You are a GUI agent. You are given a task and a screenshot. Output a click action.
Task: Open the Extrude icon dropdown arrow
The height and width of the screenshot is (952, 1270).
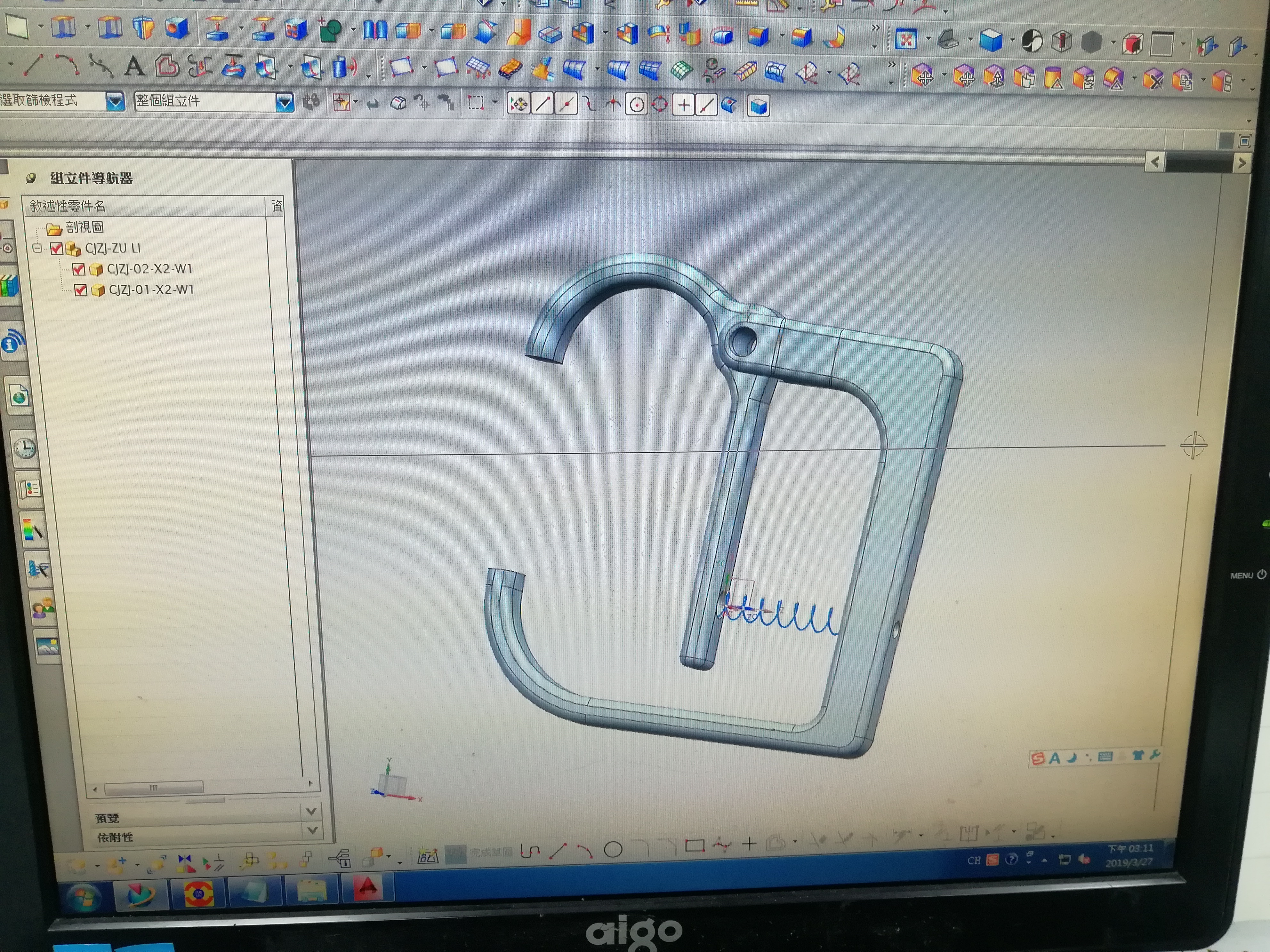[x=87, y=27]
